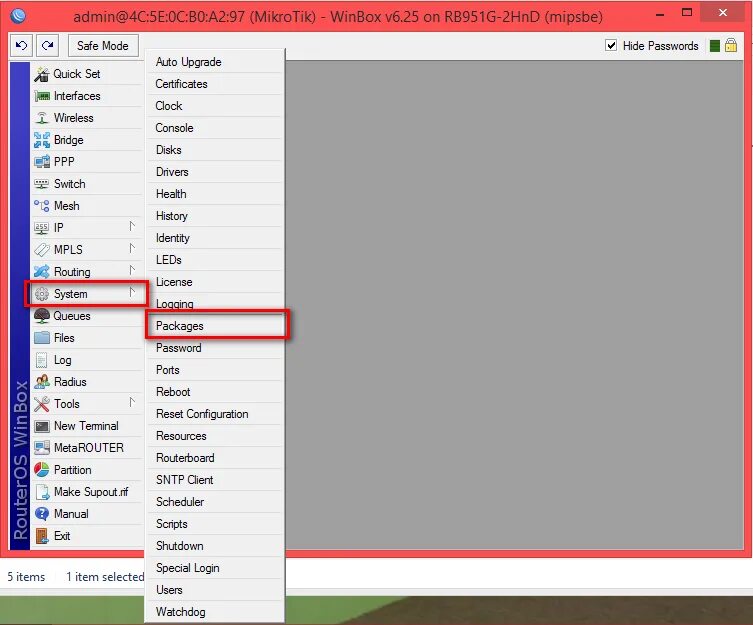Click the Queues tree icon
Image resolution: width=753 pixels, height=625 pixels.
[x=42, y=316]
